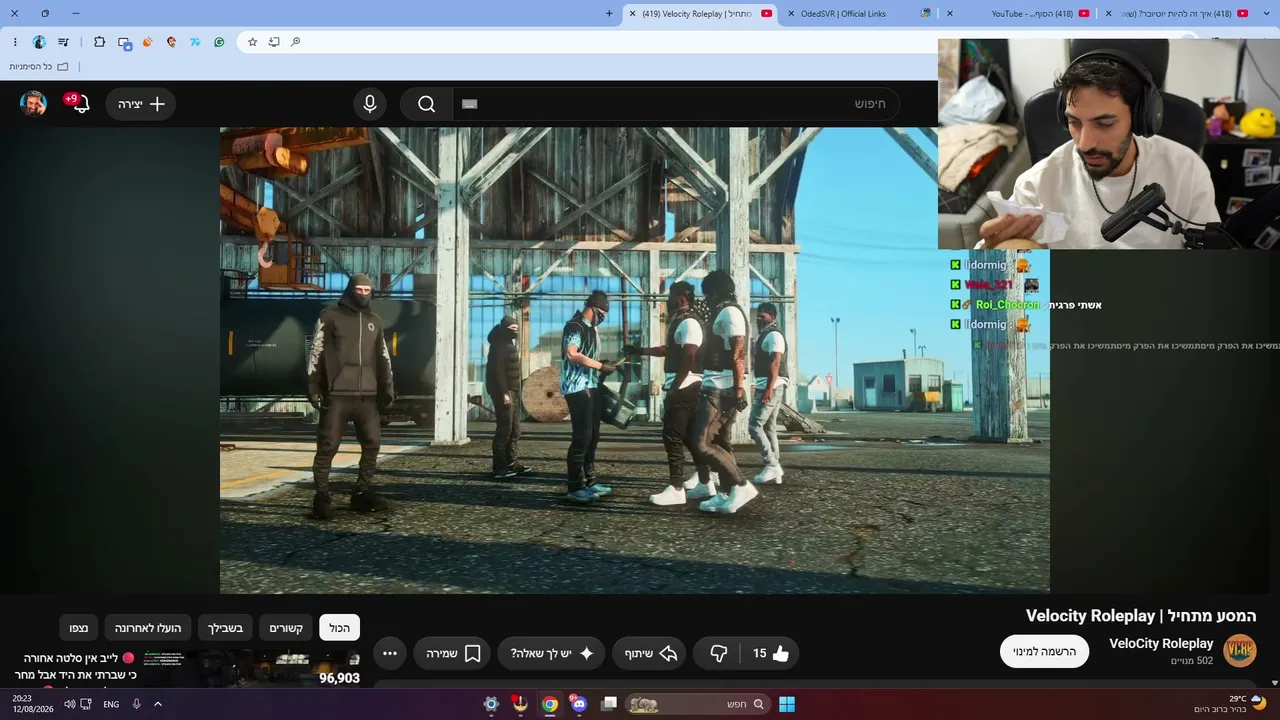
Task: Click the YouTube Create button
Action: click(141, 104)
